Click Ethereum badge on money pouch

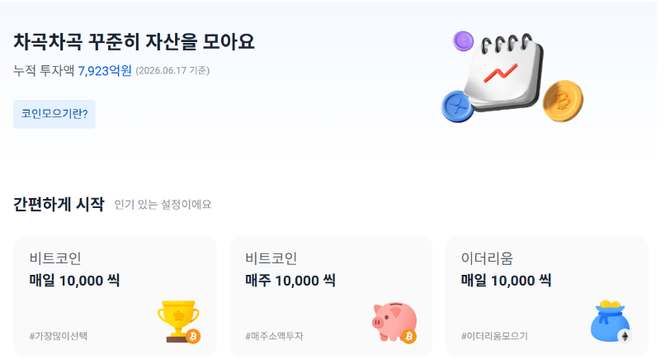coord(625,336)
